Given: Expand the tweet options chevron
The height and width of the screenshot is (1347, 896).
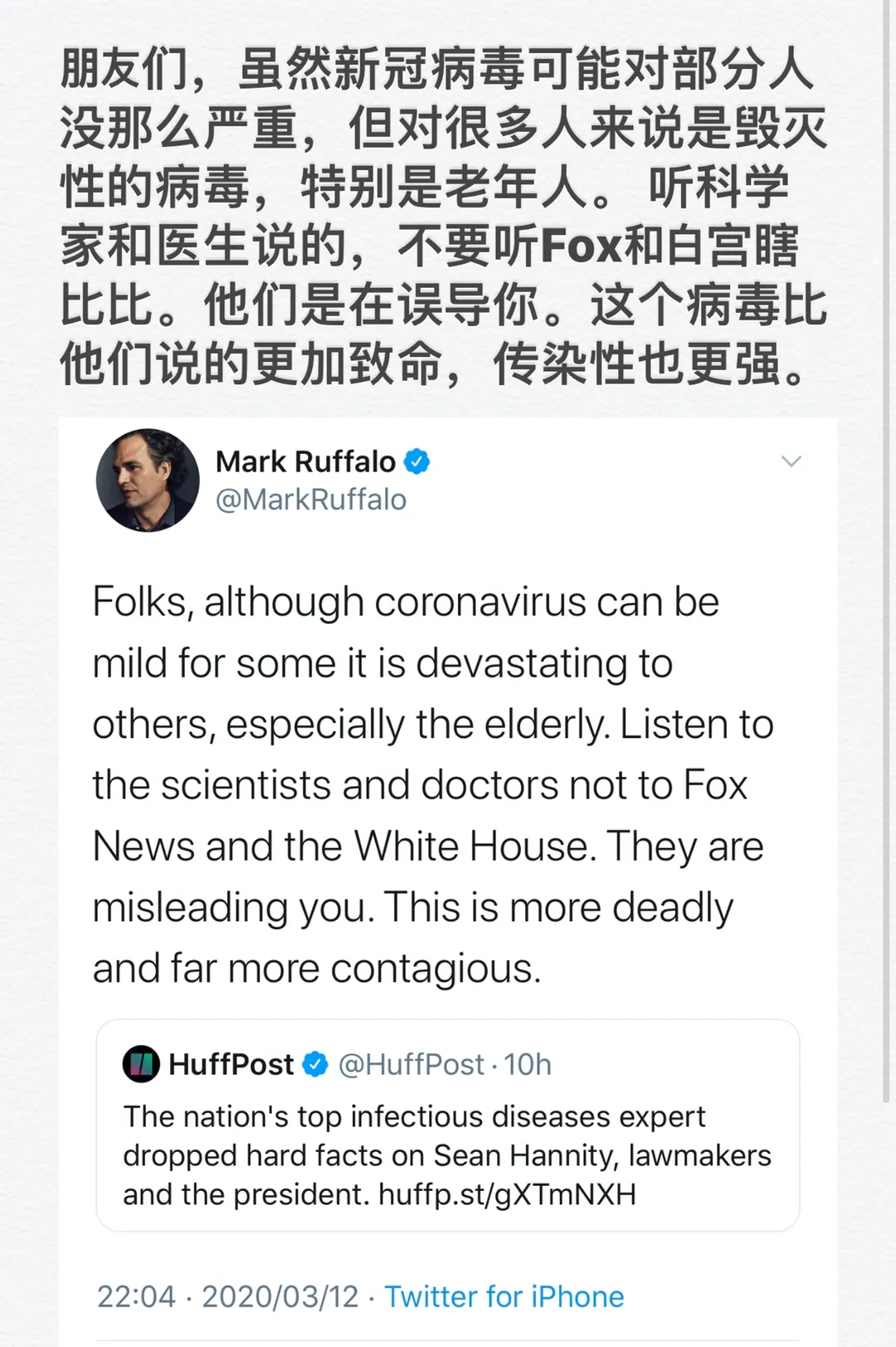Looking at the screenshot, I should tap(791, 461).
